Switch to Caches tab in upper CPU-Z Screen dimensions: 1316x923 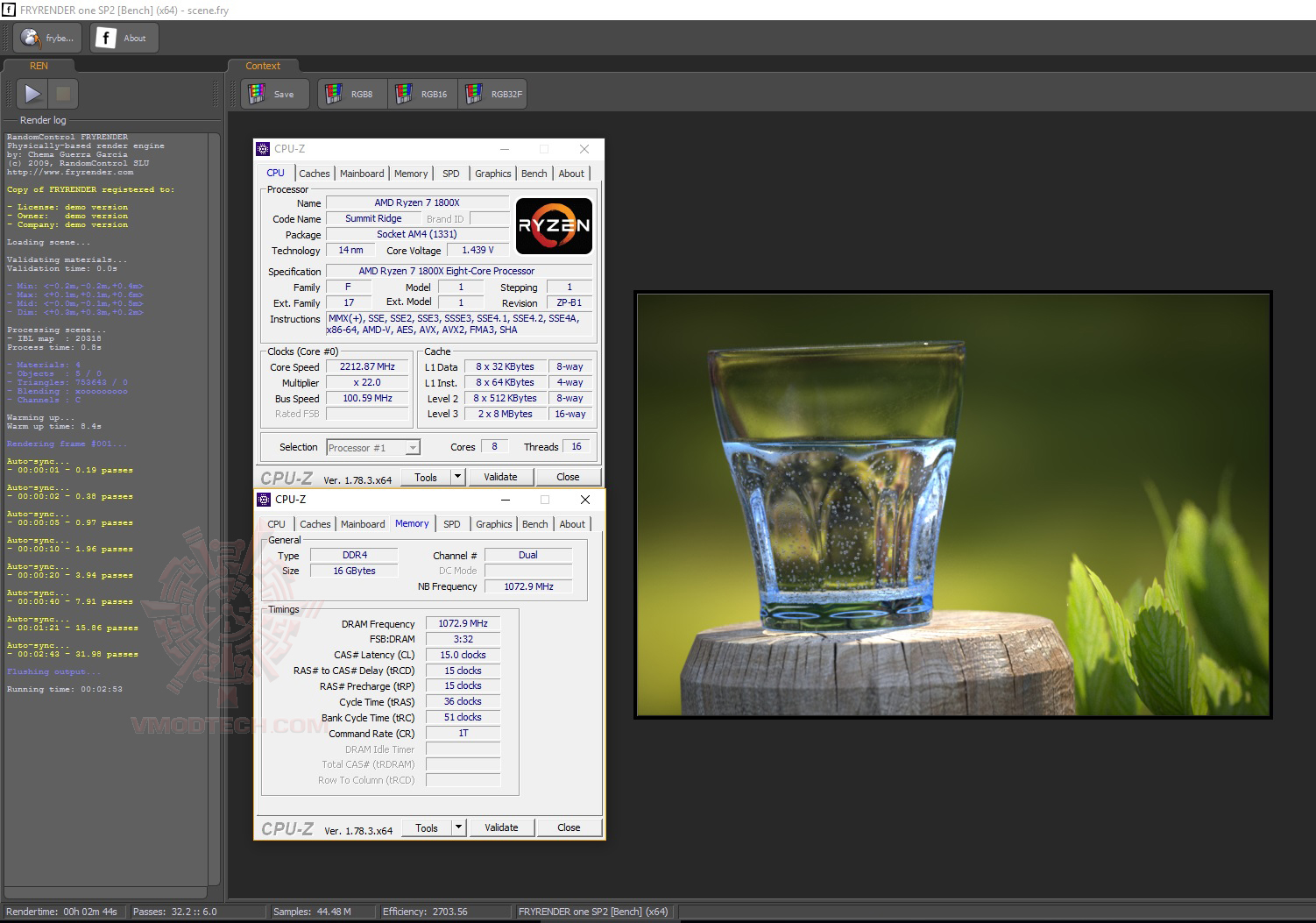[314, 174]
